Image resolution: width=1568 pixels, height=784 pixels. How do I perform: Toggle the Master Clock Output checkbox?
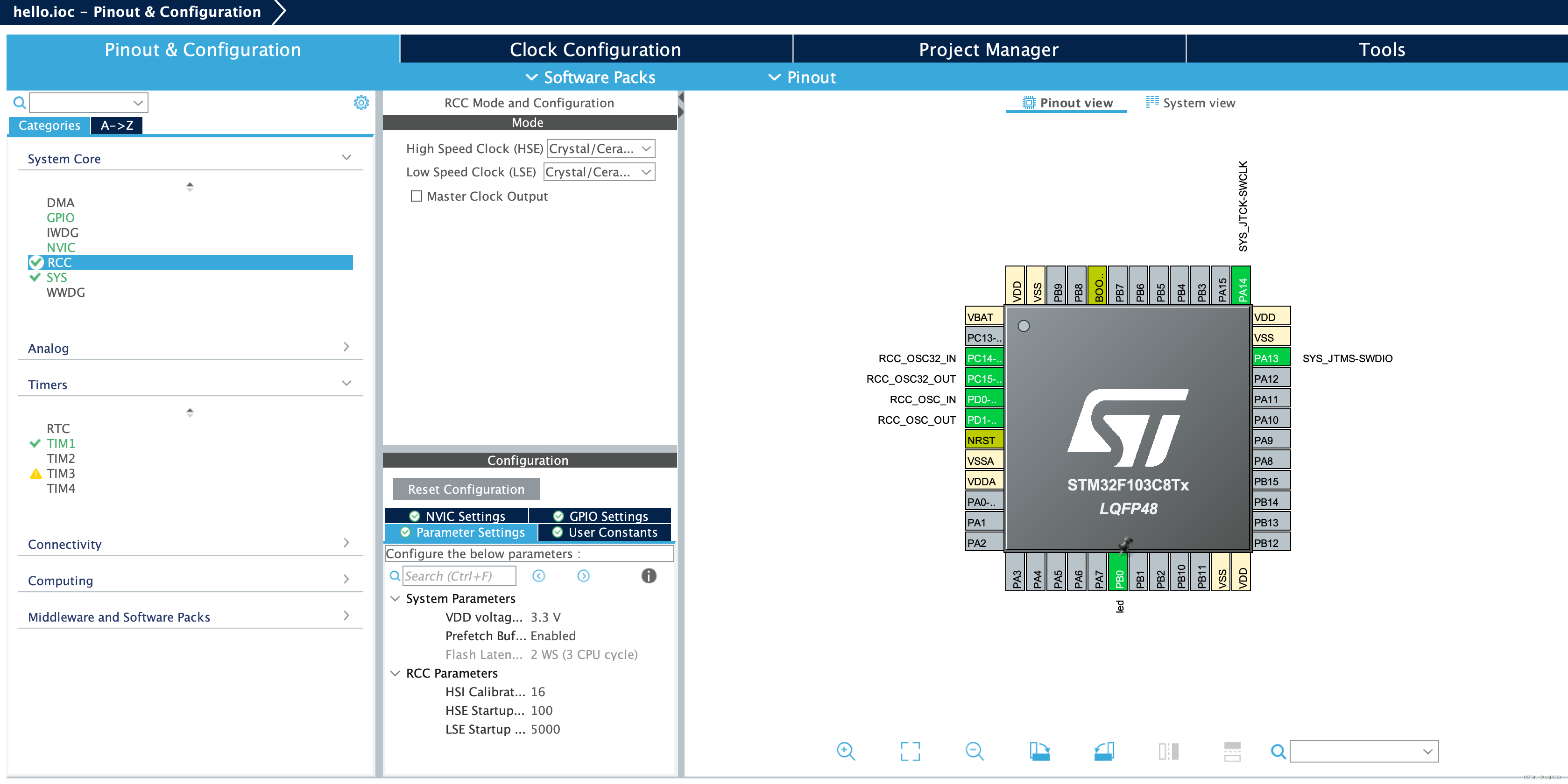[414, 196]
